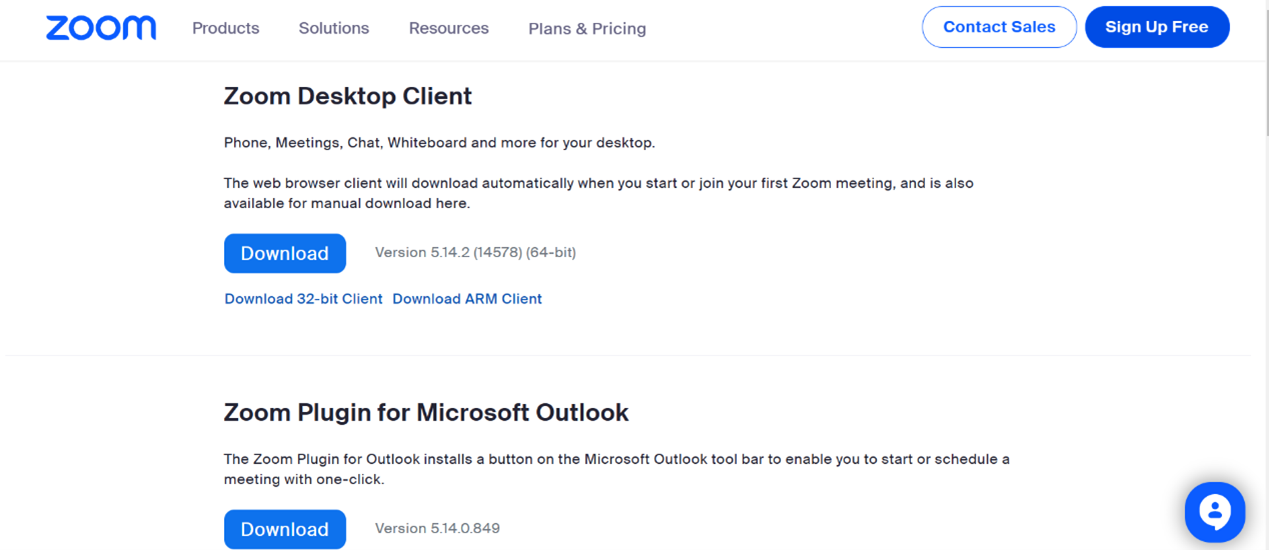Click the Outlook plugin description paragraph
The width and height of the screenshot is (1269, 550).
616,469
